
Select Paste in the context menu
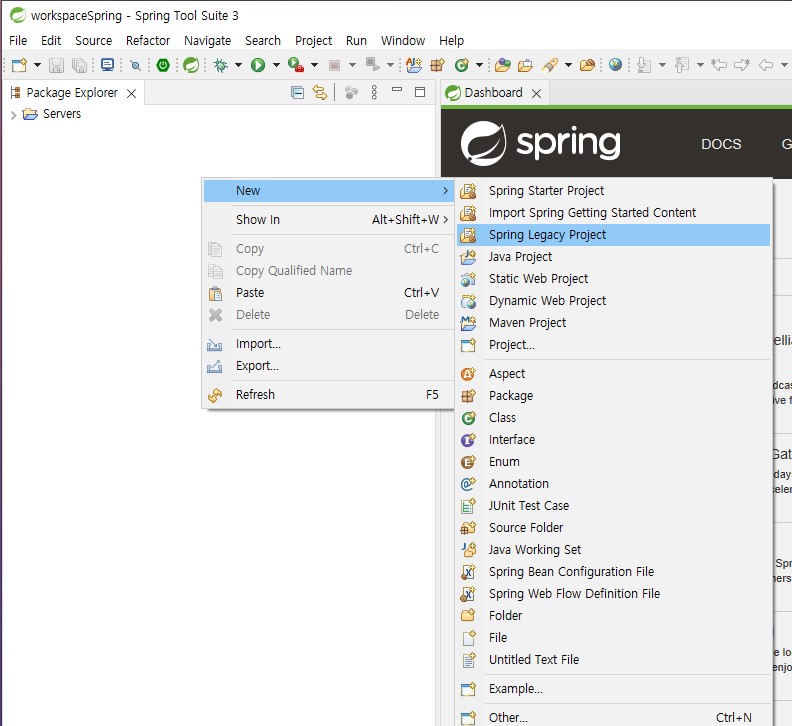(327, 293)
